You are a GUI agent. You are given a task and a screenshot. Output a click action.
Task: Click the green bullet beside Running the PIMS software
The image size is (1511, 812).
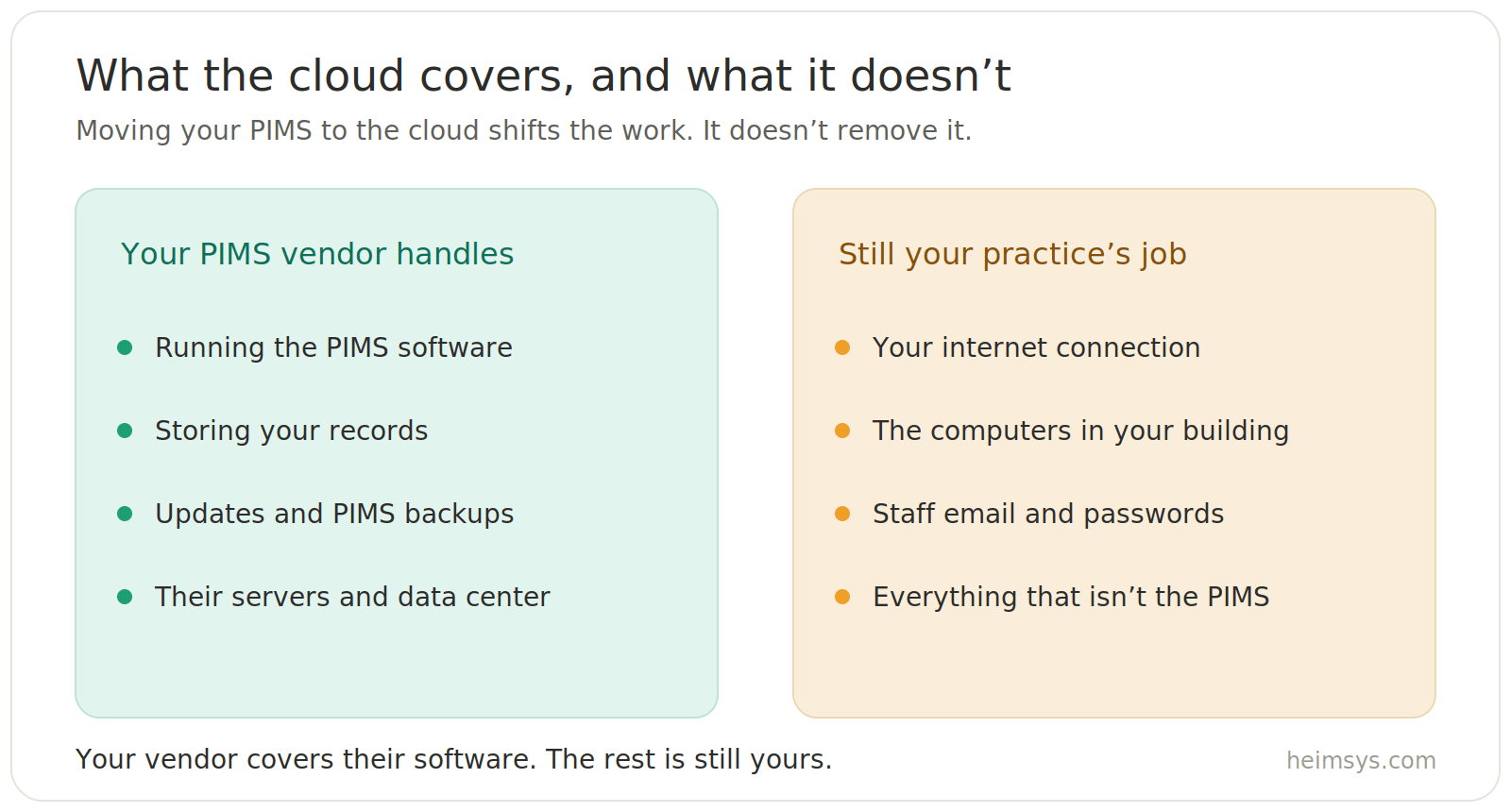[x=125, y=347]
